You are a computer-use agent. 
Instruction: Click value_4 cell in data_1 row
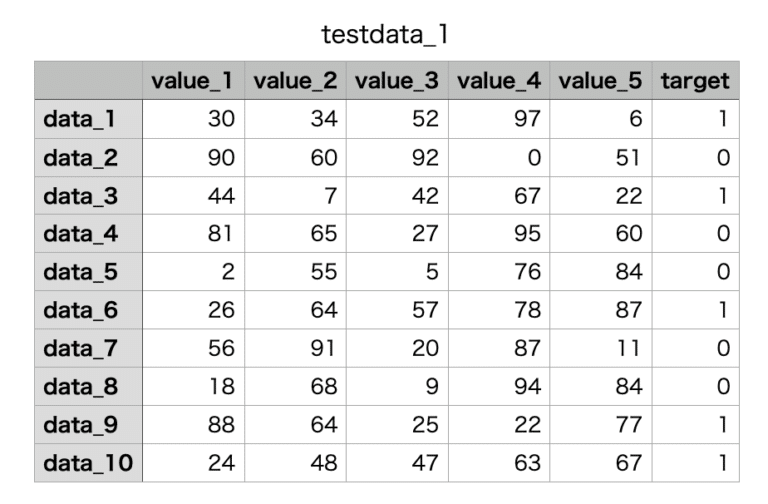(x=498, y=119)
